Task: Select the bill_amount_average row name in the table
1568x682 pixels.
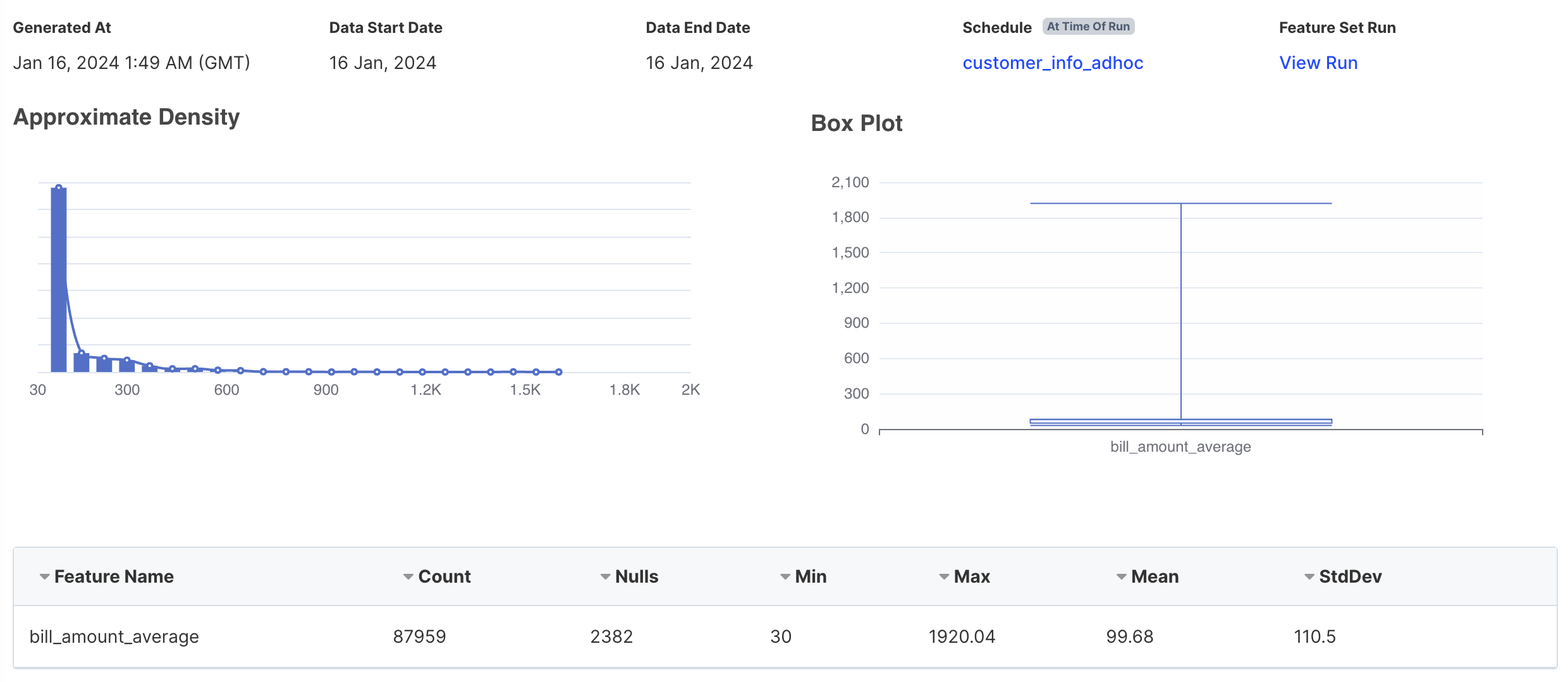Action: pyautogui.click(x=114, y=637)
